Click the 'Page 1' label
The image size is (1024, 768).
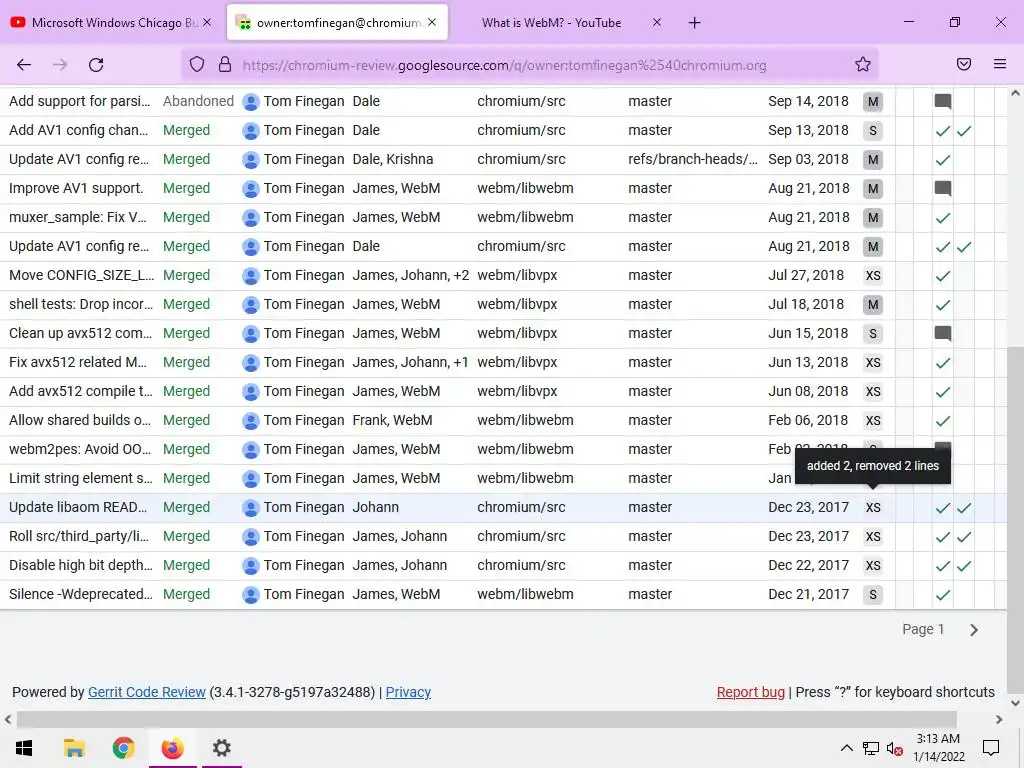tap(923, 629)
